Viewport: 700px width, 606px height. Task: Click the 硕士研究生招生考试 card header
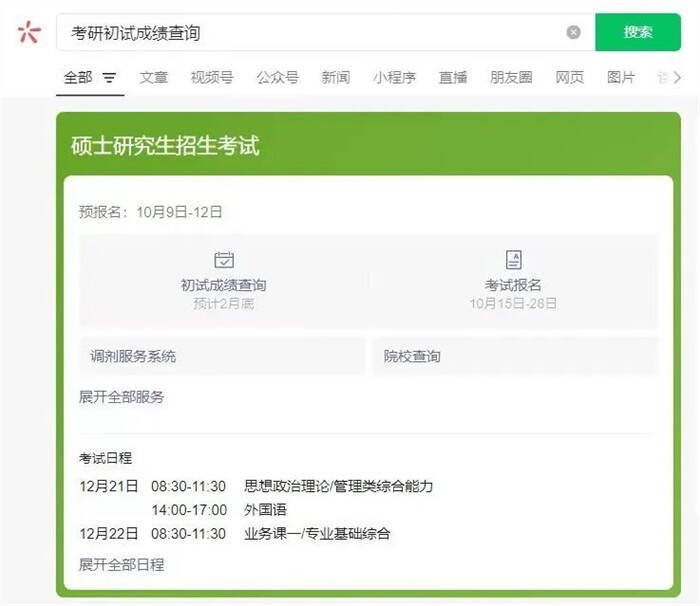(165, 146)
